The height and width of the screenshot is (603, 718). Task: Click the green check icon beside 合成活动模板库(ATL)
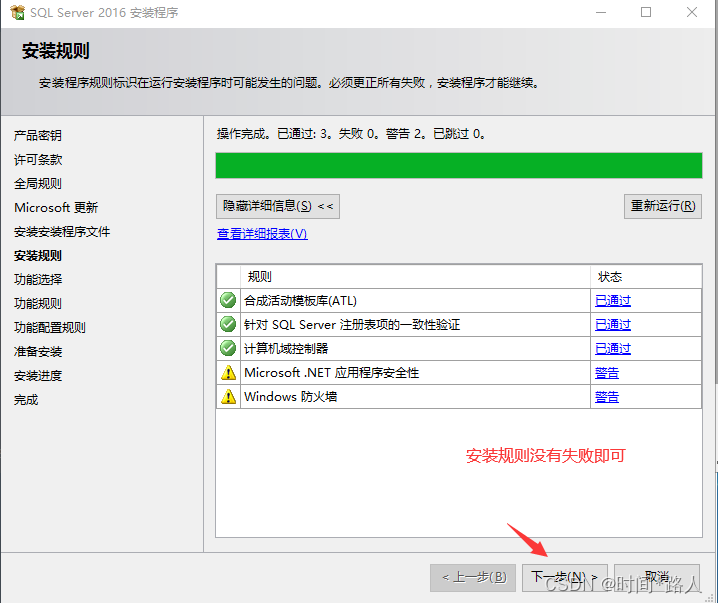tap(228, 300)
